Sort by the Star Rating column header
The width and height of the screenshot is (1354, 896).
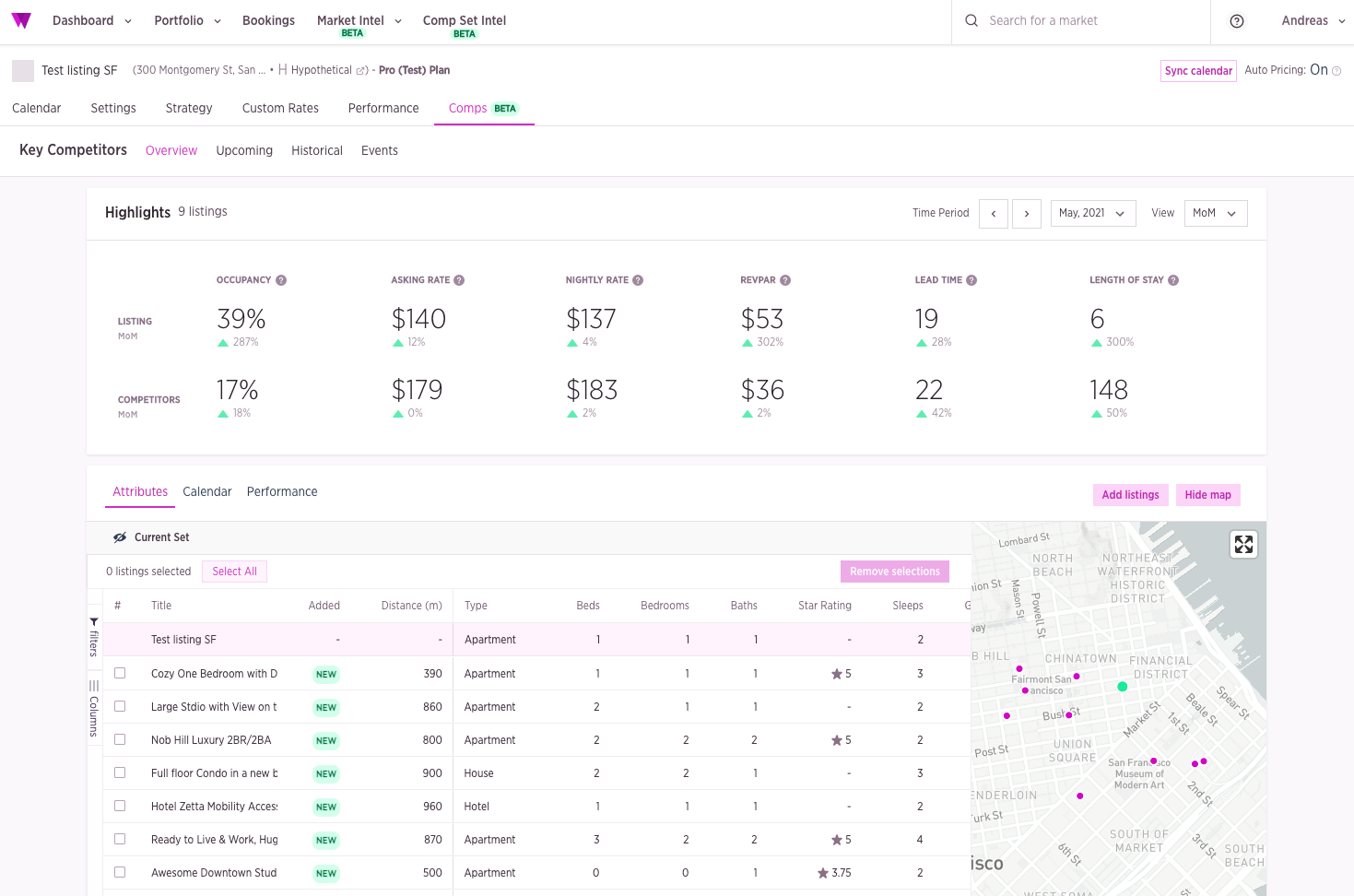(825, 606)
